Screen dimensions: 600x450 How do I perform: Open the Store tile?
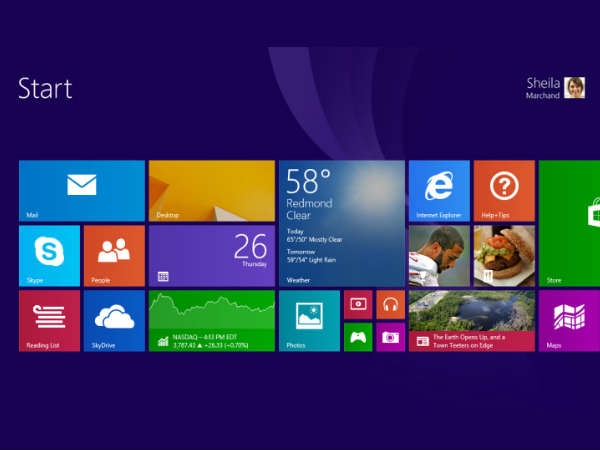click(569, 223)
